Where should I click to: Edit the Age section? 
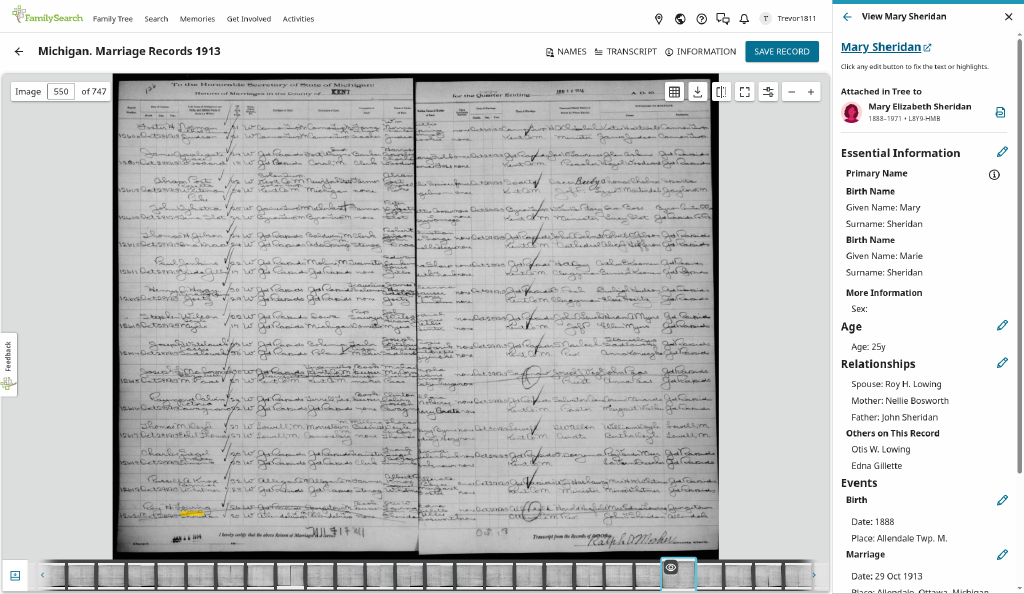click(1002, 326)
